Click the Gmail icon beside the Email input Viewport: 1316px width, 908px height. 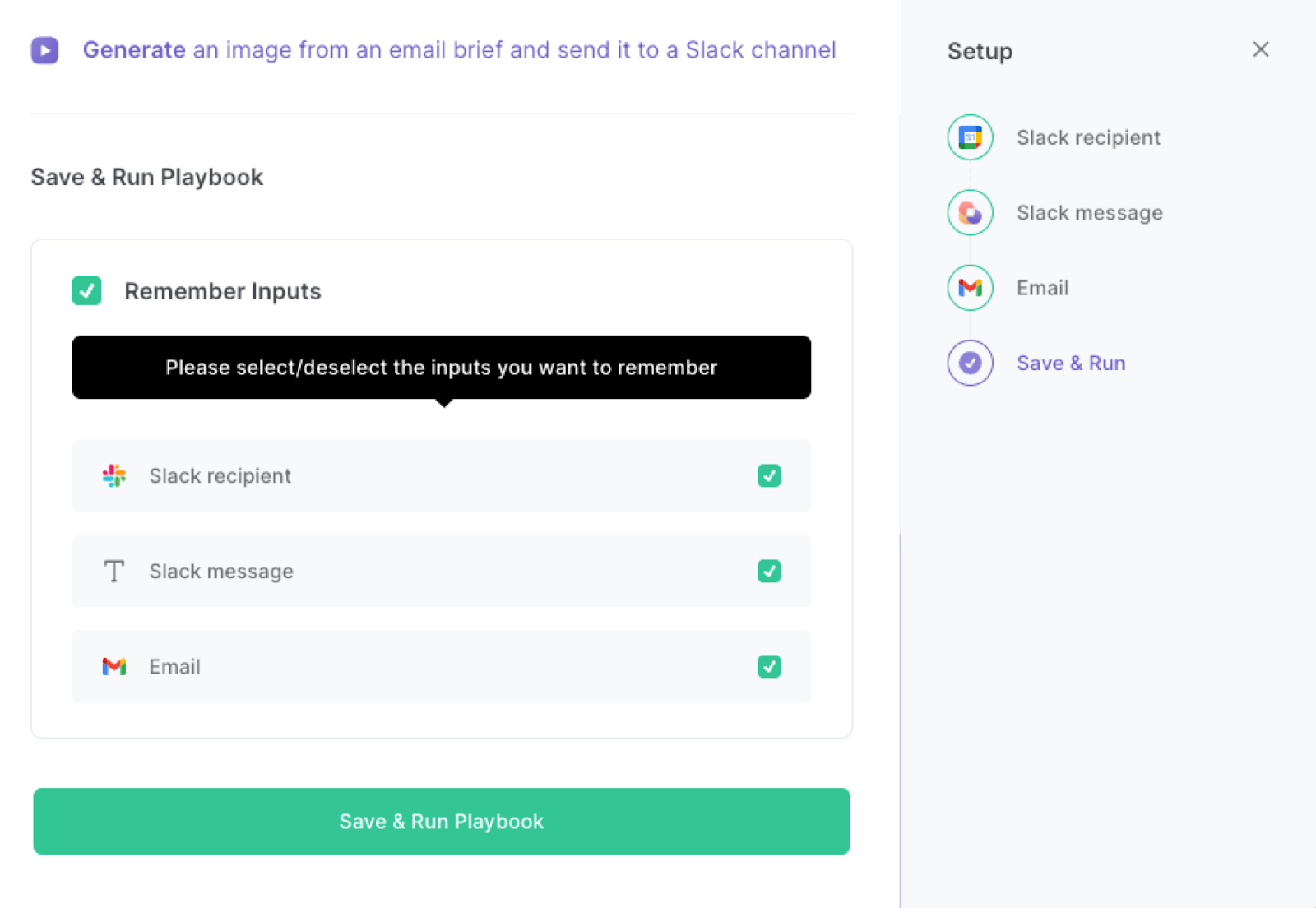point(114,667)
